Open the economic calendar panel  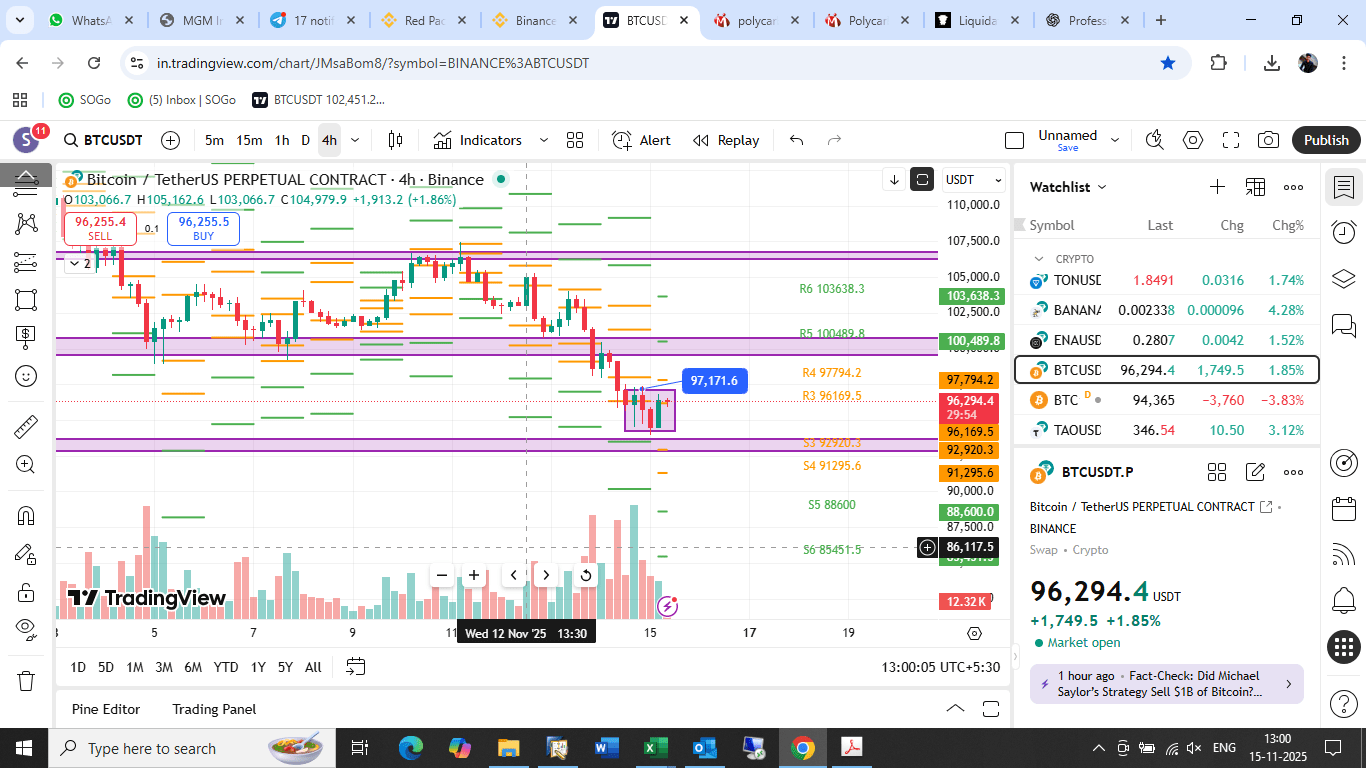[1344, 509]
